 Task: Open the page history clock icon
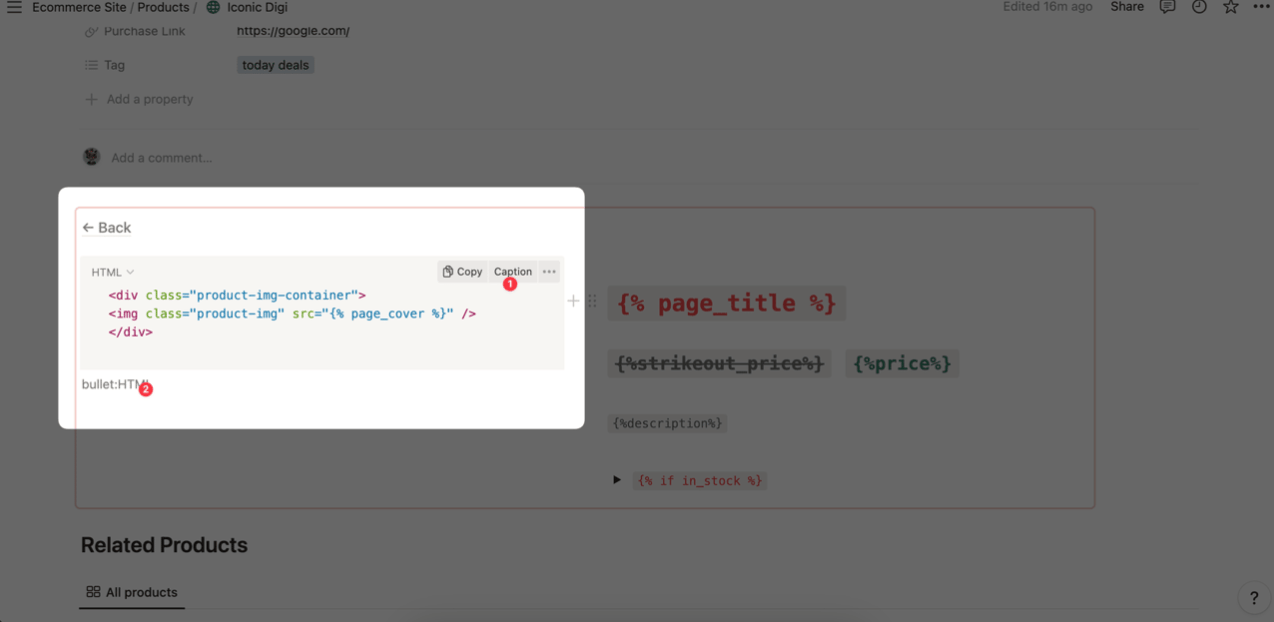tap(1199, 7)
